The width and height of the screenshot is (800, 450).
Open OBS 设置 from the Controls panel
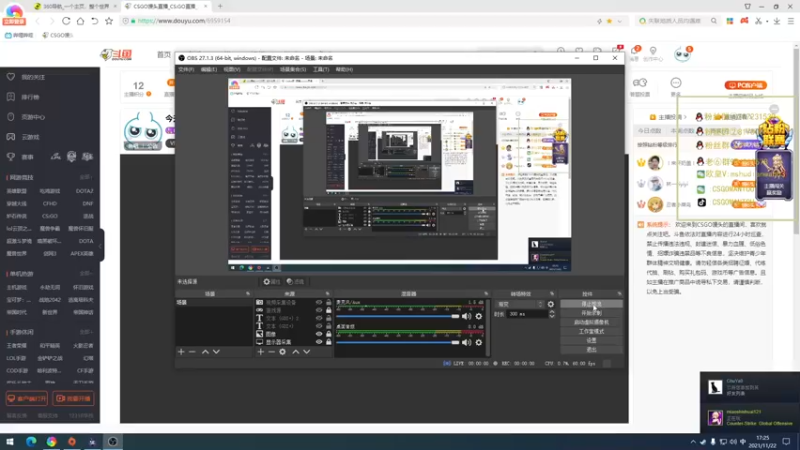(x=591, y=340)
